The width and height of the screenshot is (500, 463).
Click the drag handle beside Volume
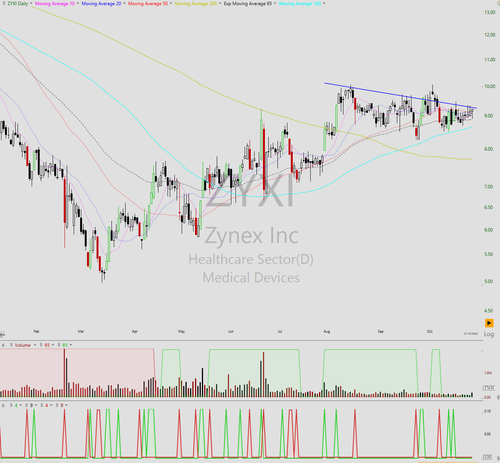pos(11,345)
